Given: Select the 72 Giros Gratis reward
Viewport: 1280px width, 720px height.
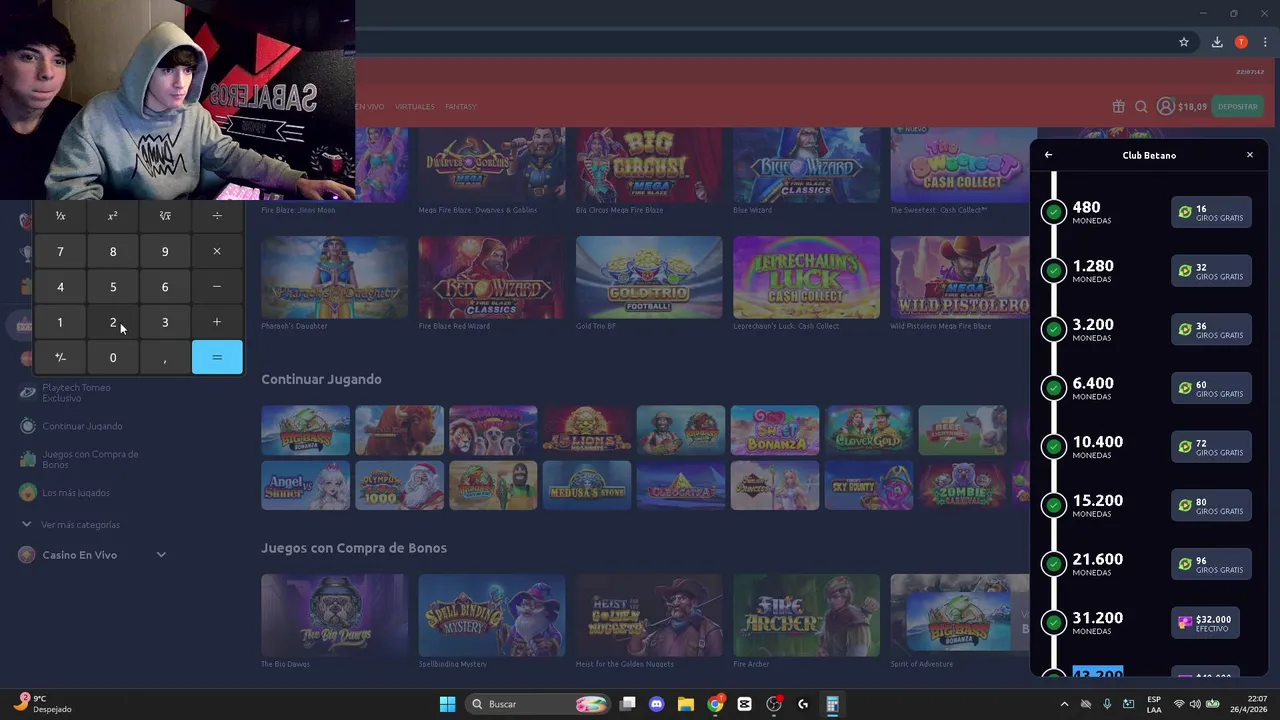Looking at the screenshot, I should click(1211, 447).
